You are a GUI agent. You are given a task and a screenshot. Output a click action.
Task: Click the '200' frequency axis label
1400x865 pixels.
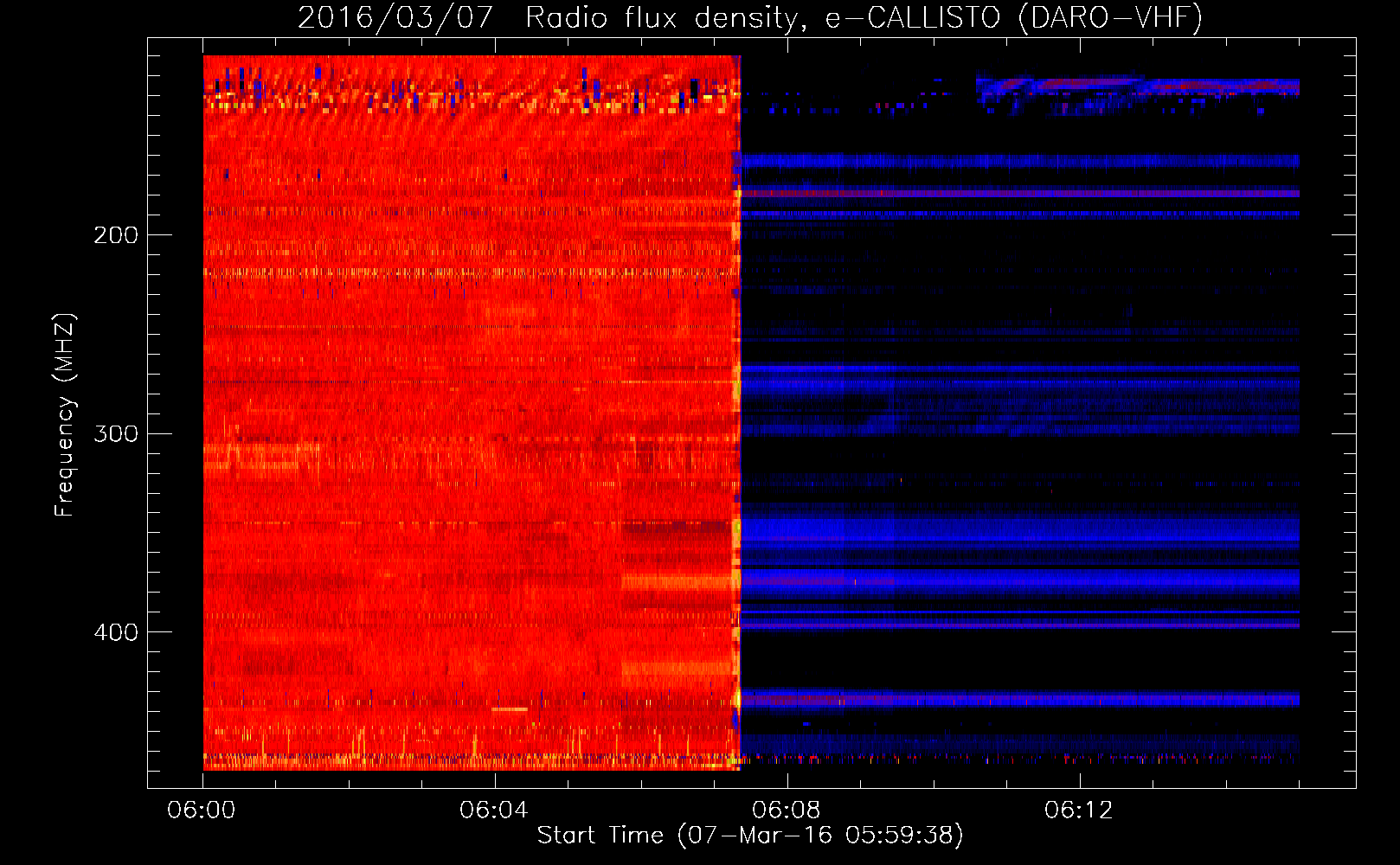(116, 235)
